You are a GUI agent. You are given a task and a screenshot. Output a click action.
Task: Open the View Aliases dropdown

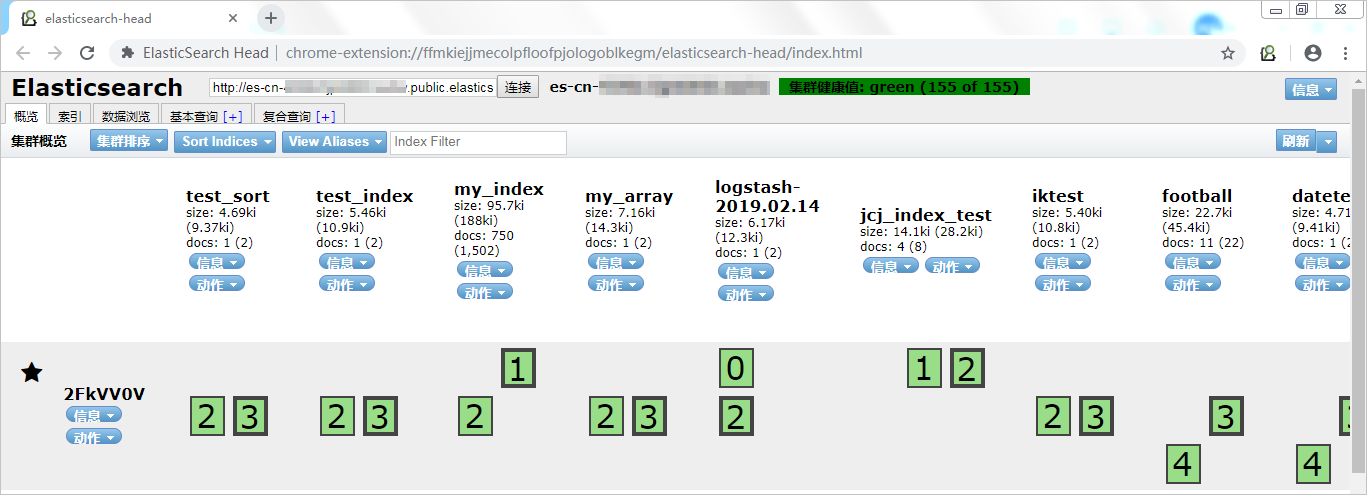click(335, 142)
